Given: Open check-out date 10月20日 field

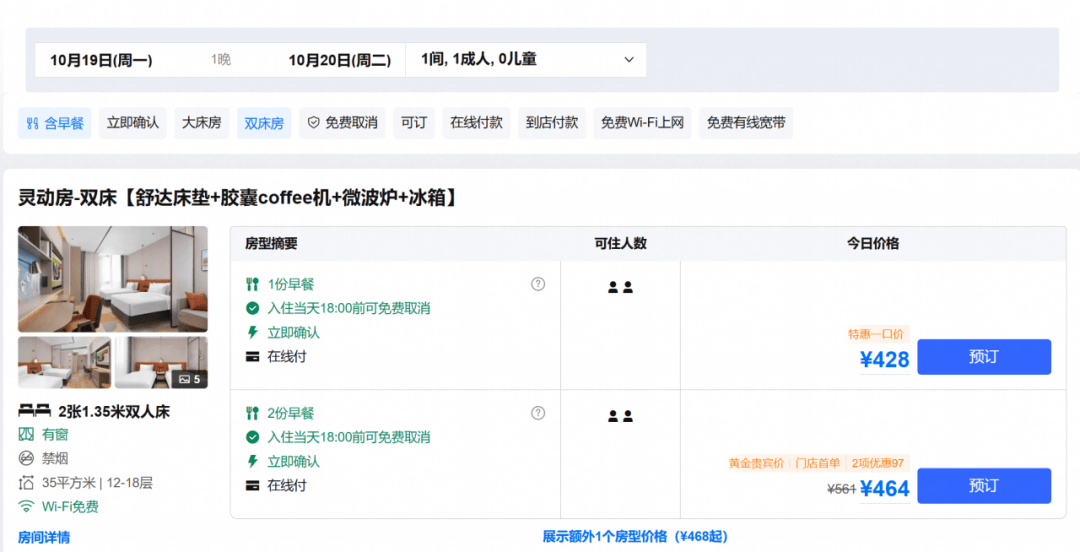Looking at the screenshot, I should 340,61.
